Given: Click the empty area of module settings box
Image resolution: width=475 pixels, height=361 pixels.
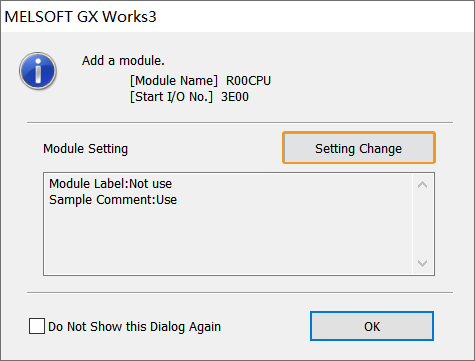Looking at the screenshot, I should click(x=228, y=242).
